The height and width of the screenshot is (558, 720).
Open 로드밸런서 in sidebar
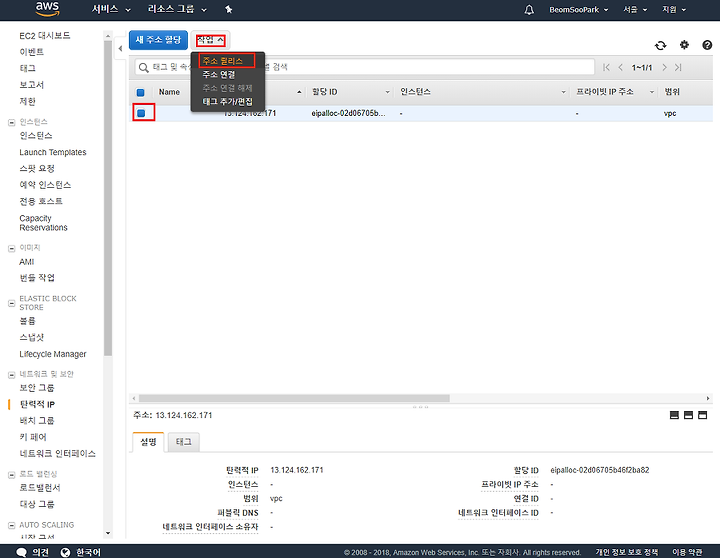[x=39, y=488]
